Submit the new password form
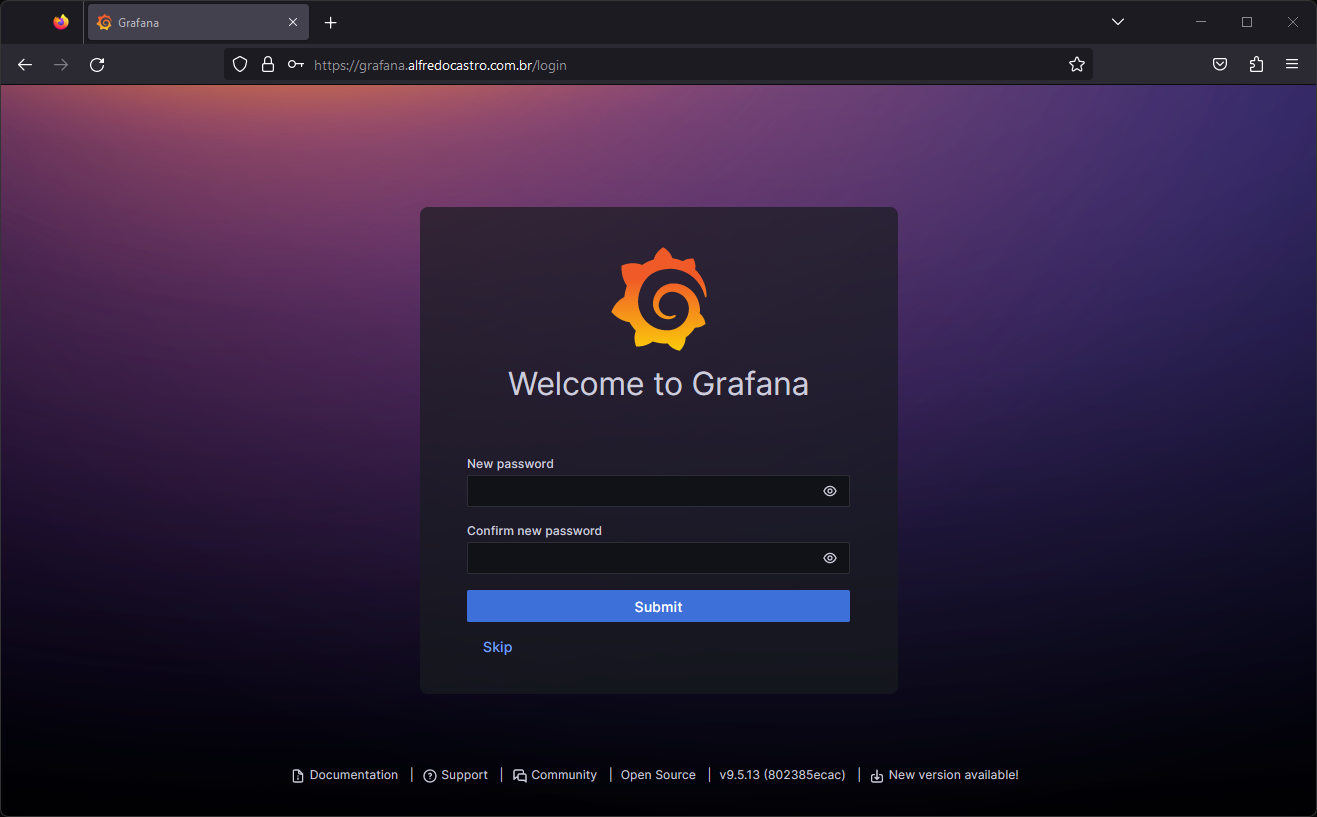Screen dimensions: 1317x817 click(658, 606)
